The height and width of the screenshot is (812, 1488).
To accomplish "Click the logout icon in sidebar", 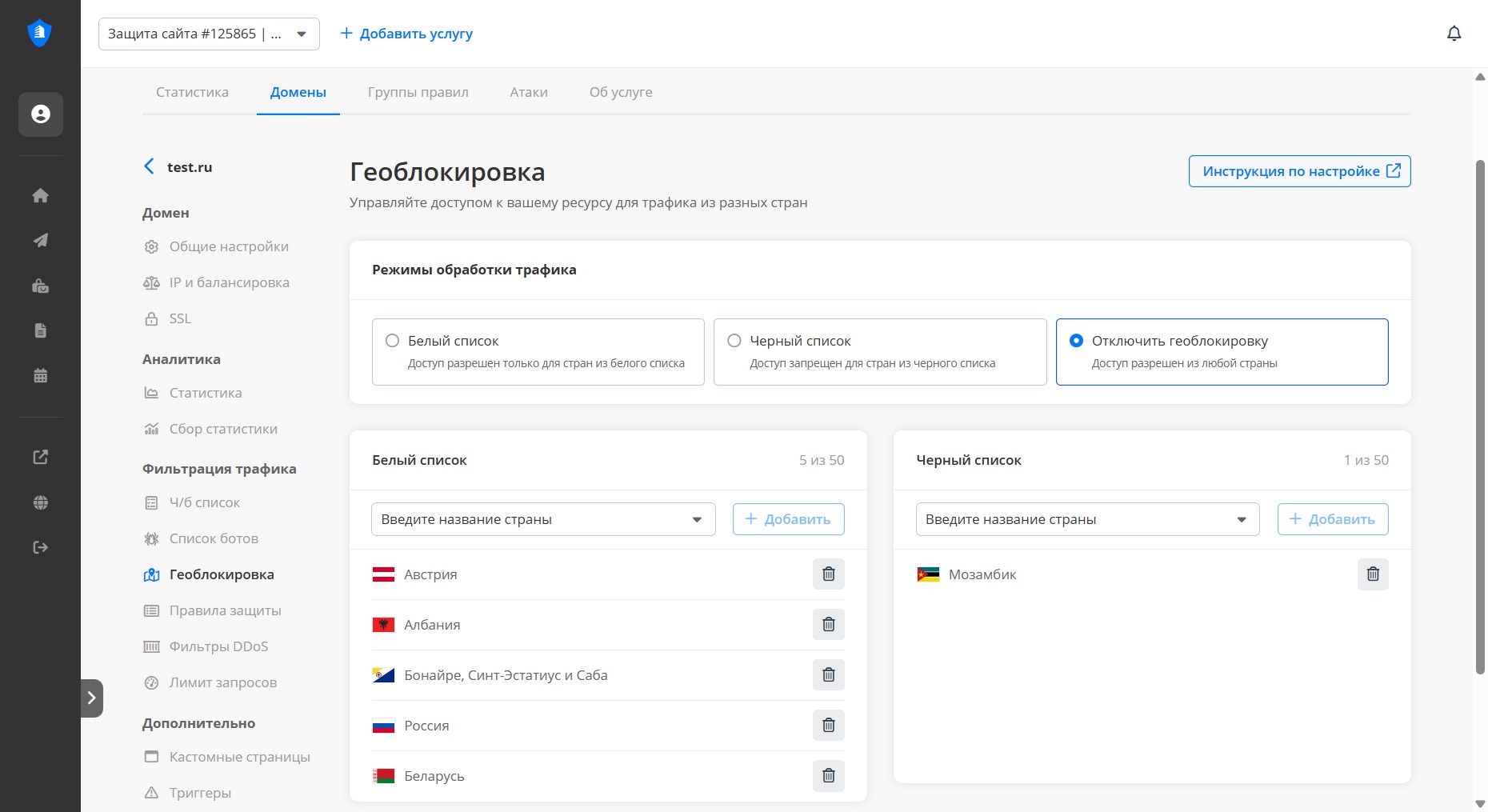I will (x=41, y=547).
